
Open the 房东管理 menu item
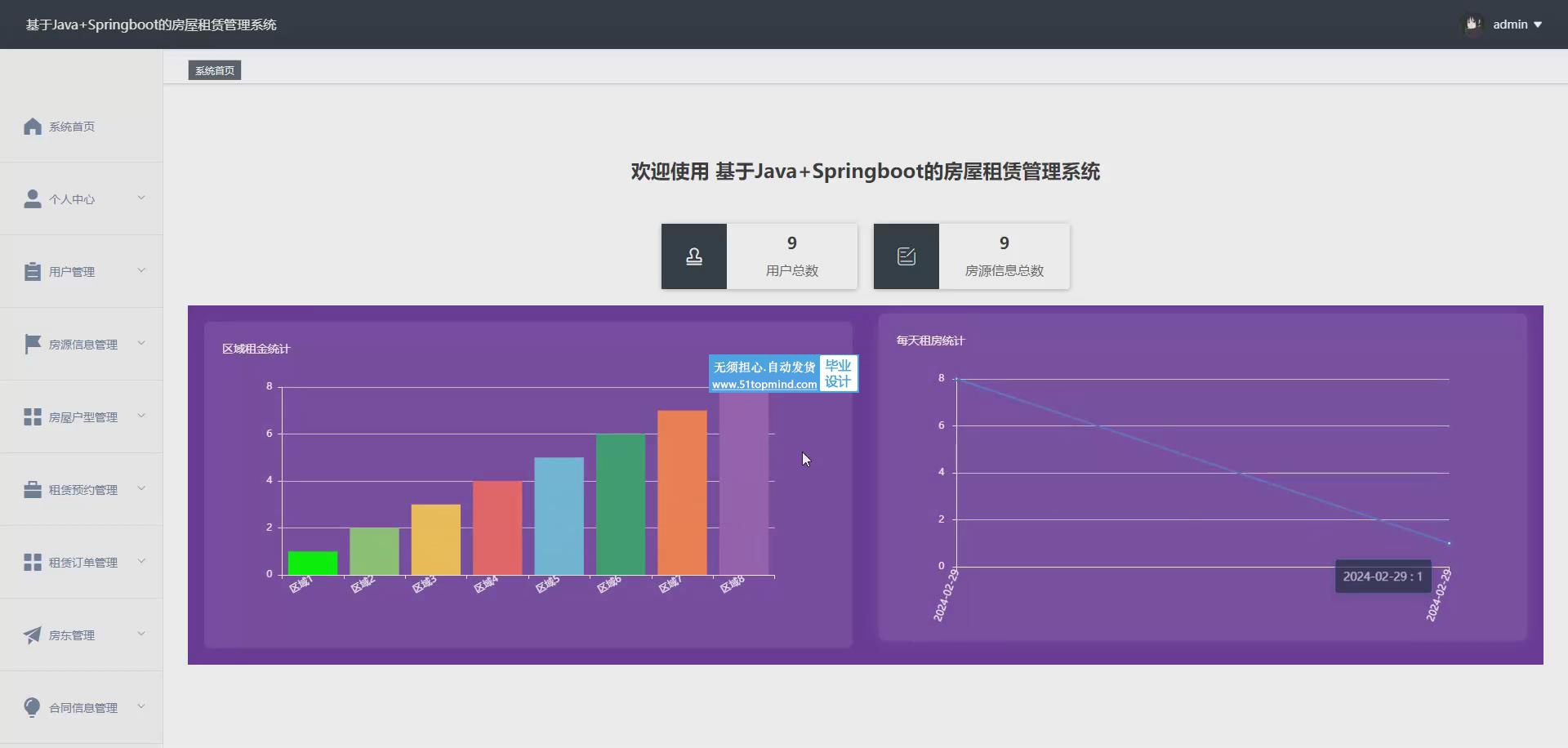tap(82, 635)
